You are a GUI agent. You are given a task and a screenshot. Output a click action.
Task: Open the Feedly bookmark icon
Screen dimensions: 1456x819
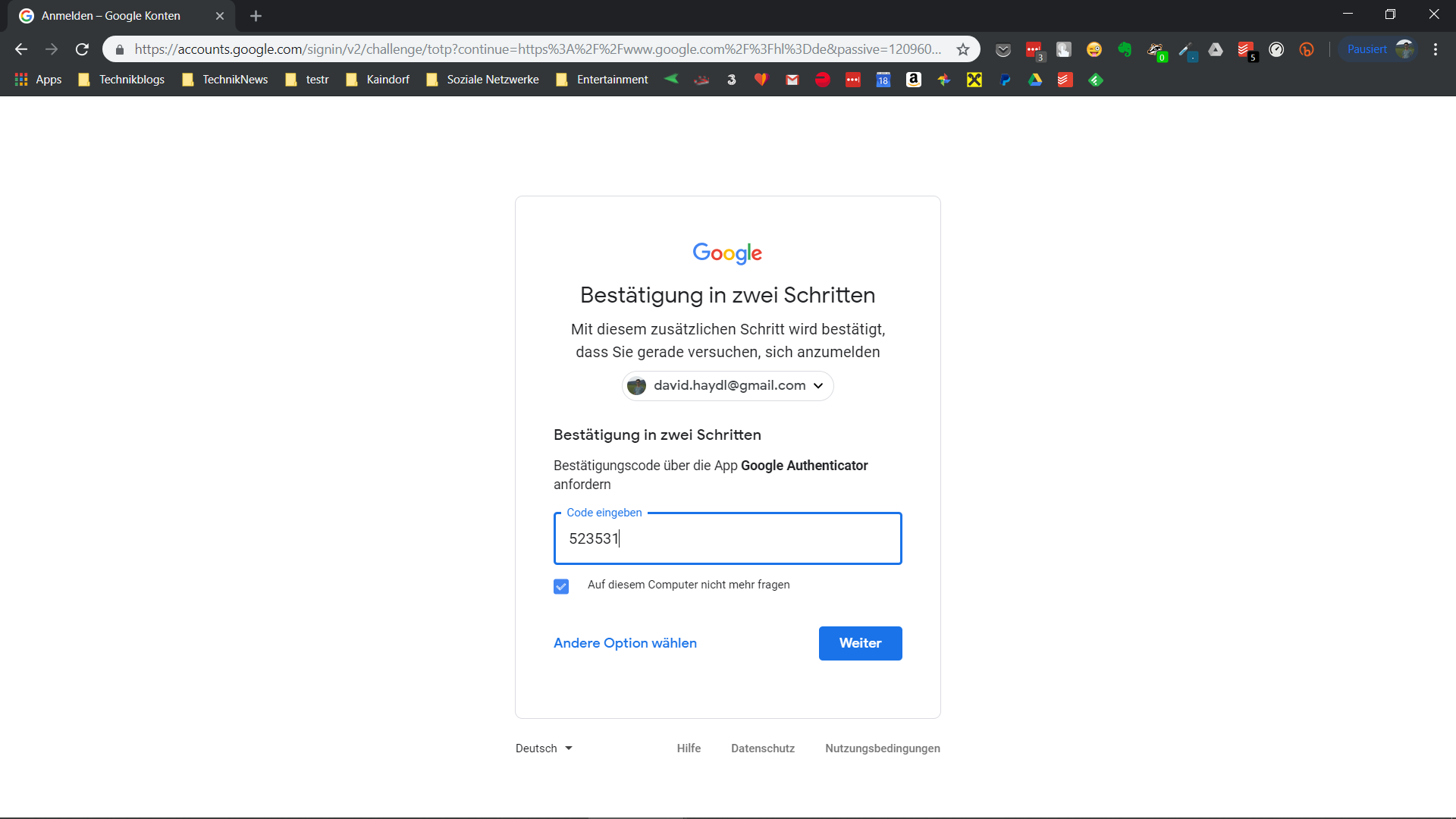(1096, 80)
